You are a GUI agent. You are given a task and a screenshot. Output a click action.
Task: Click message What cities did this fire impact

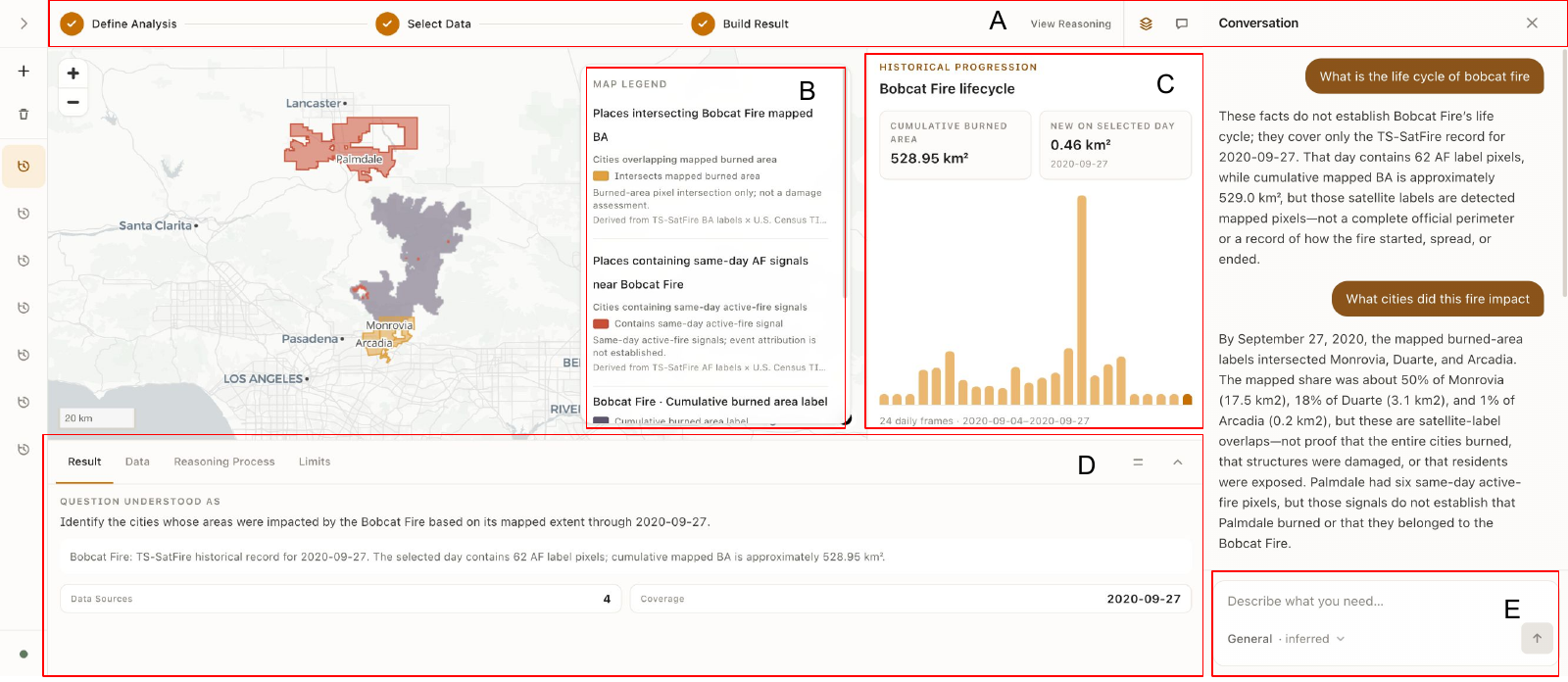pyautogui.click(x=1438, y=299)
